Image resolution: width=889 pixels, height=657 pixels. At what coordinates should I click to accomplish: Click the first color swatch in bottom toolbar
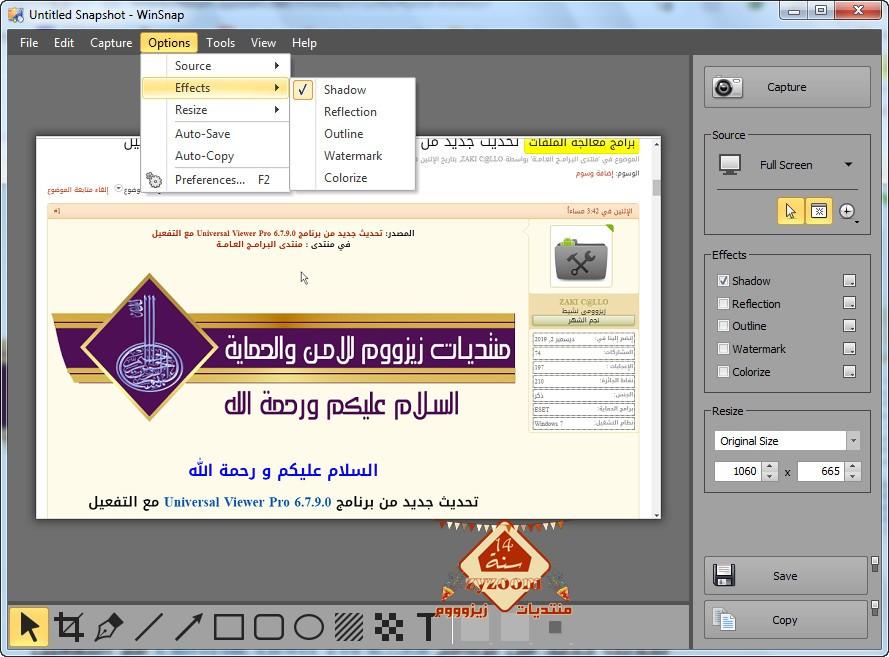pyautogui.click(x=475, y=627)
